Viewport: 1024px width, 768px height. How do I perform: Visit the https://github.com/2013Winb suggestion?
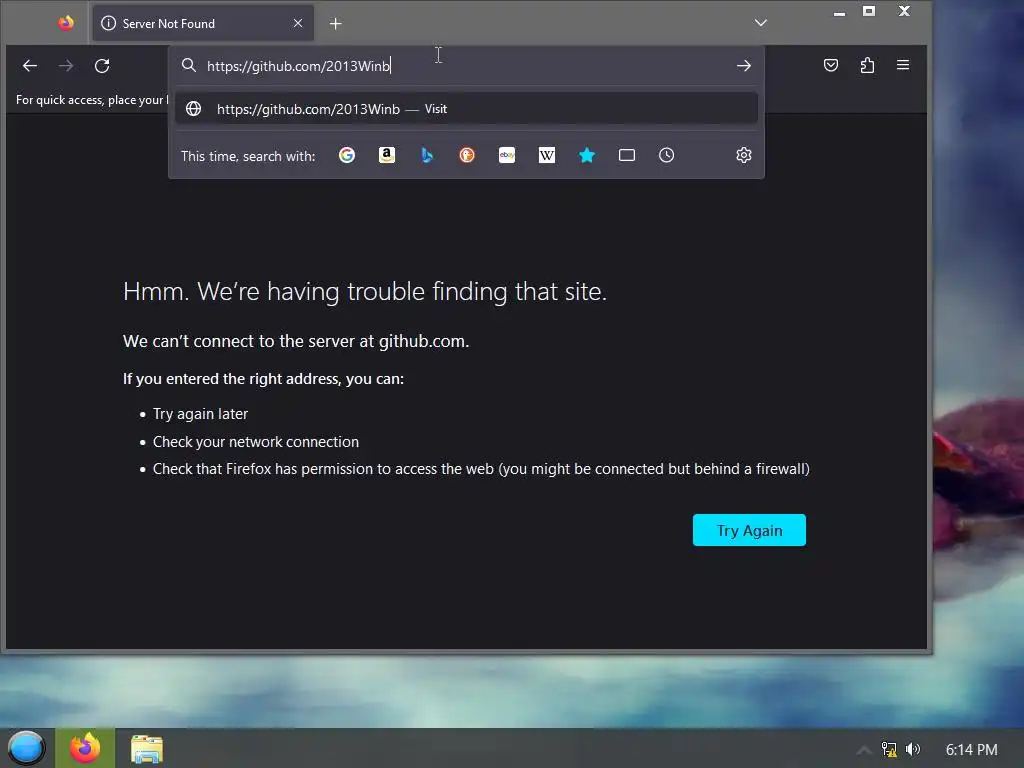[x=466, y=108]
